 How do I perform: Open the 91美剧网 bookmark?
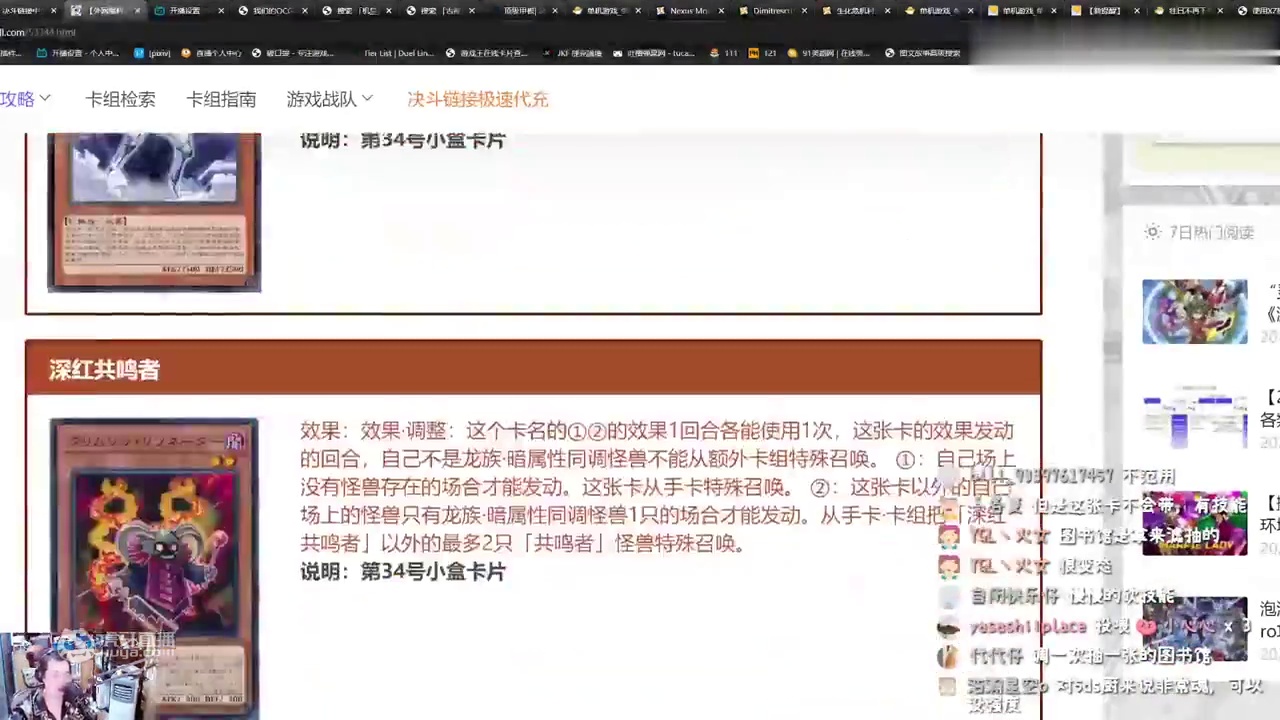coord(826,53)
